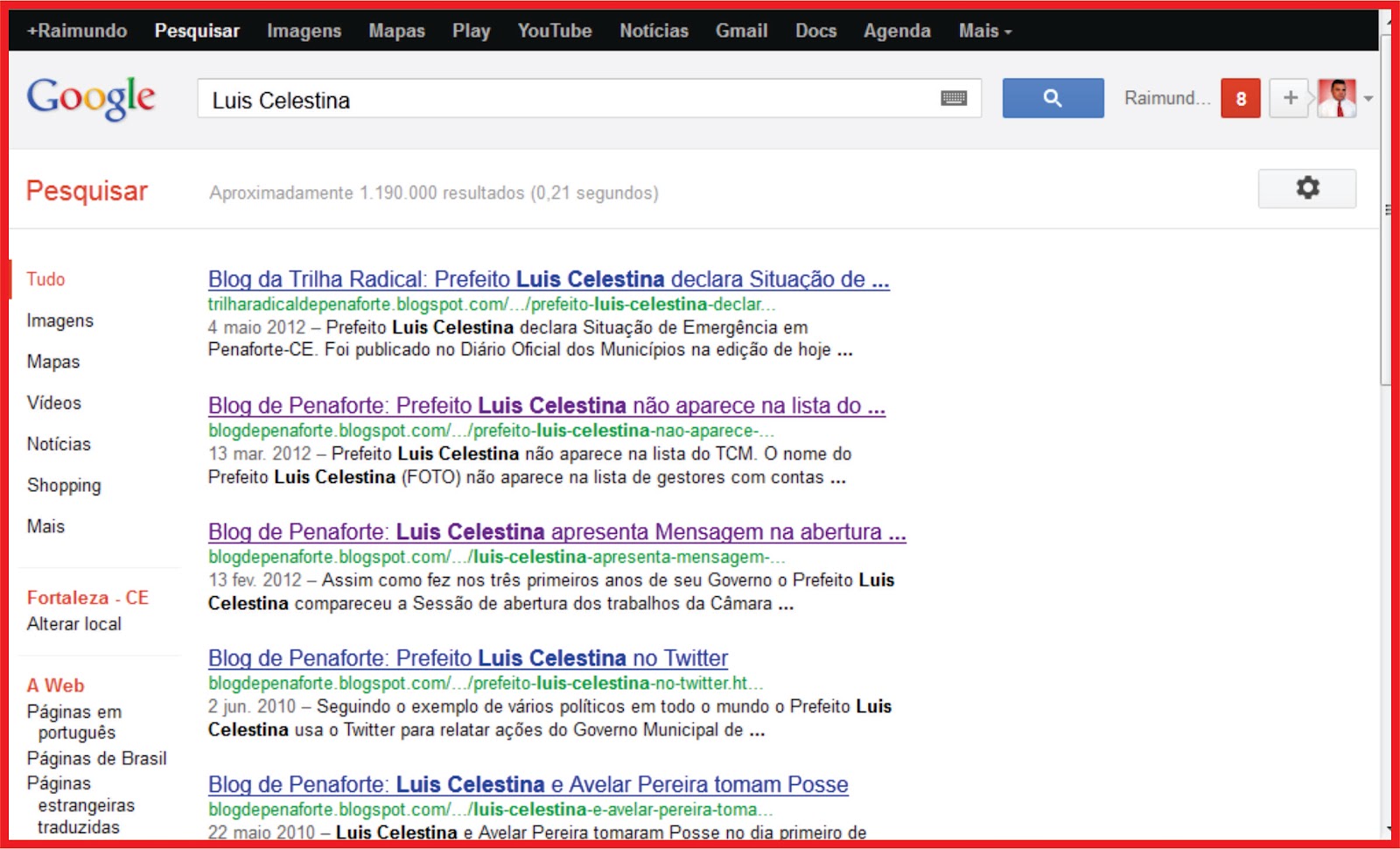
Task: Expand the account dropdown arrow beside profile photo
Action: click(x=1368, y=99)
